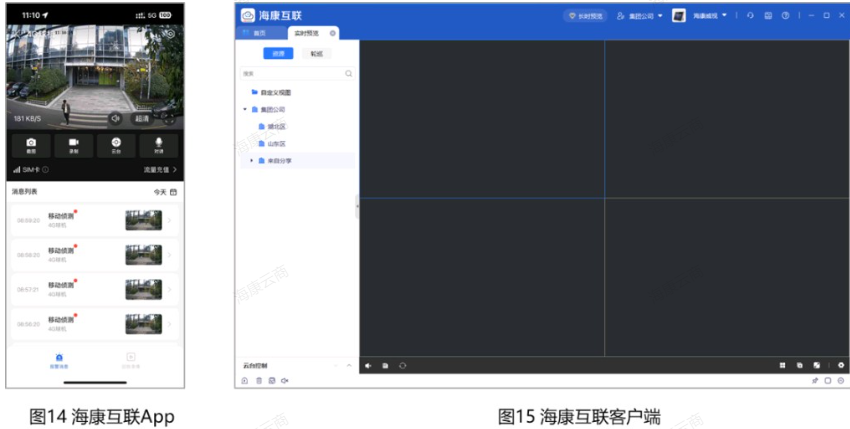
Task: Click the copy windows icon in video toolbar
Action: click(x=800, y=366)
